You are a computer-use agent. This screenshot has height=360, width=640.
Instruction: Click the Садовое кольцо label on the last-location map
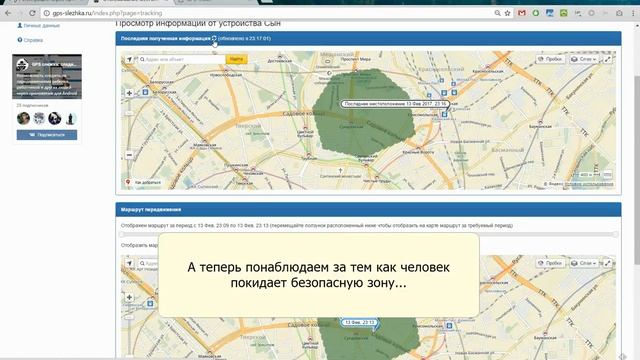coord(304,113)
